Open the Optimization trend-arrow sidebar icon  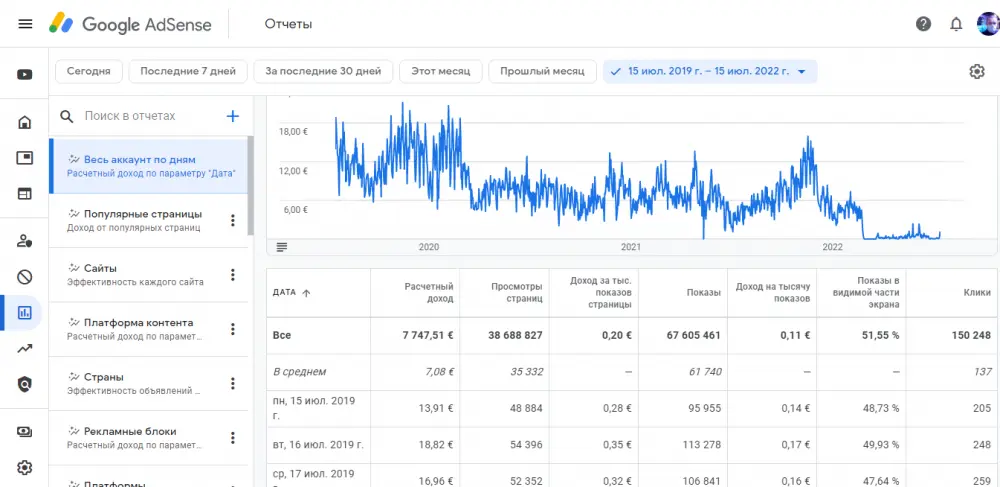(25, 349)
